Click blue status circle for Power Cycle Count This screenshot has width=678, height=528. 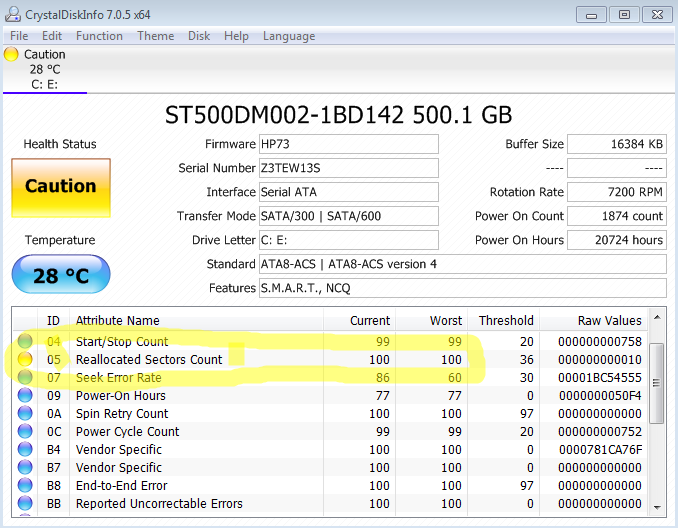pyautogui.click(x=25, y=431)
